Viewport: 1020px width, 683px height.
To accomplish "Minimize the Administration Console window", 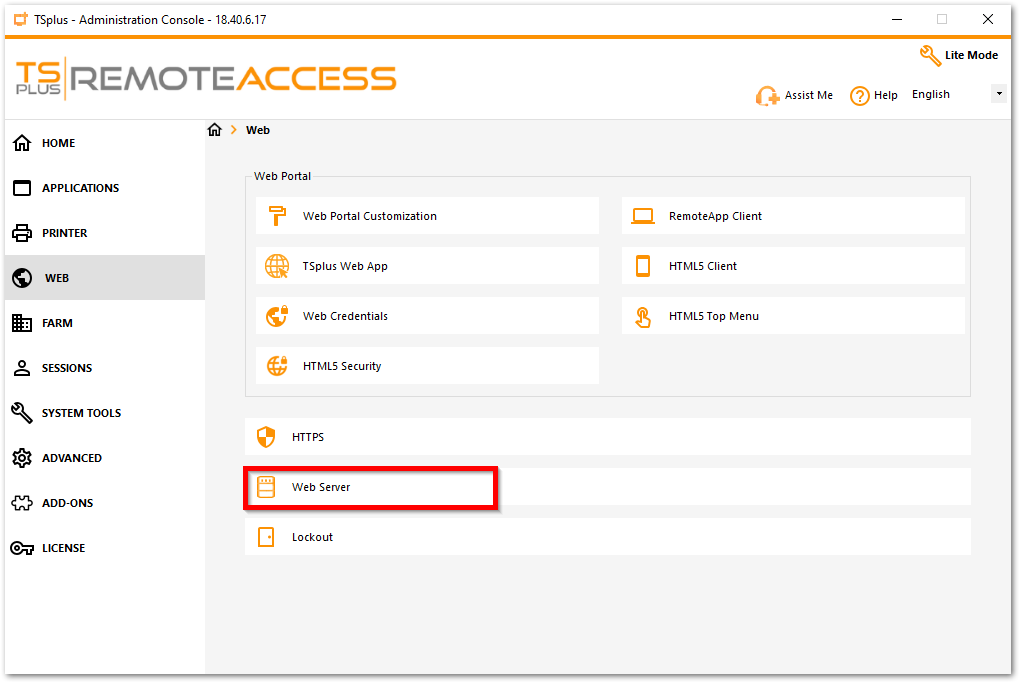I will [x=896, y=20].
